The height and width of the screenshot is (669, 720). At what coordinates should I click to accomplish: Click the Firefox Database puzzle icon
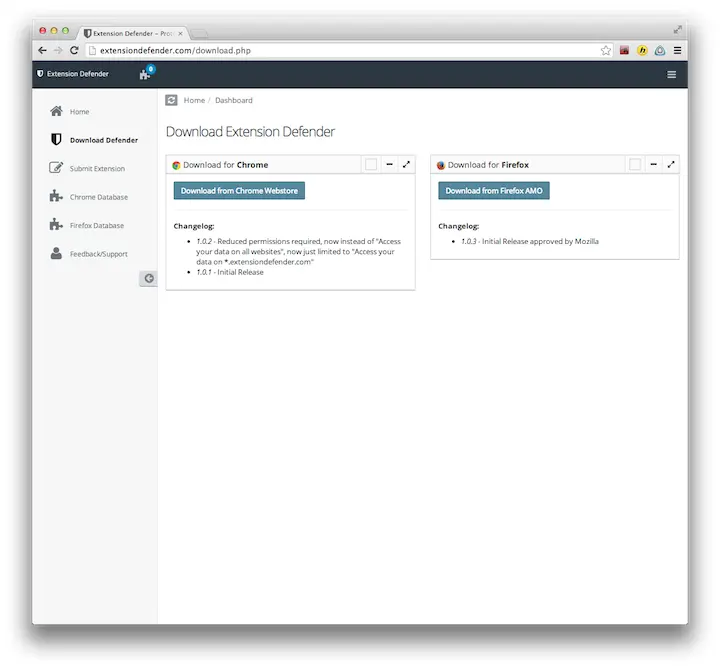click(56, 225)
